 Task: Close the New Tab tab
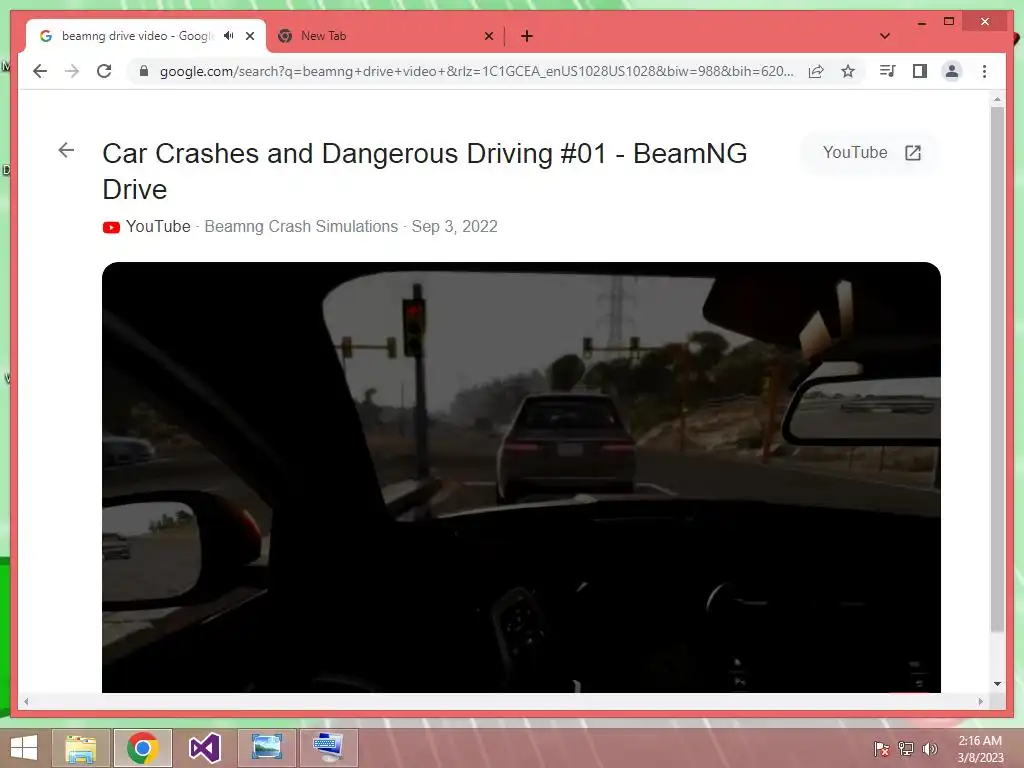point(488,36)
